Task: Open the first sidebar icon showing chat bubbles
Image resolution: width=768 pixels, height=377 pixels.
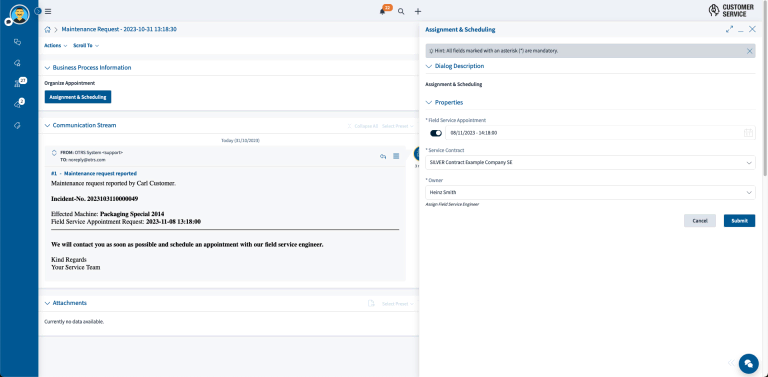Action: coord(18,42)
